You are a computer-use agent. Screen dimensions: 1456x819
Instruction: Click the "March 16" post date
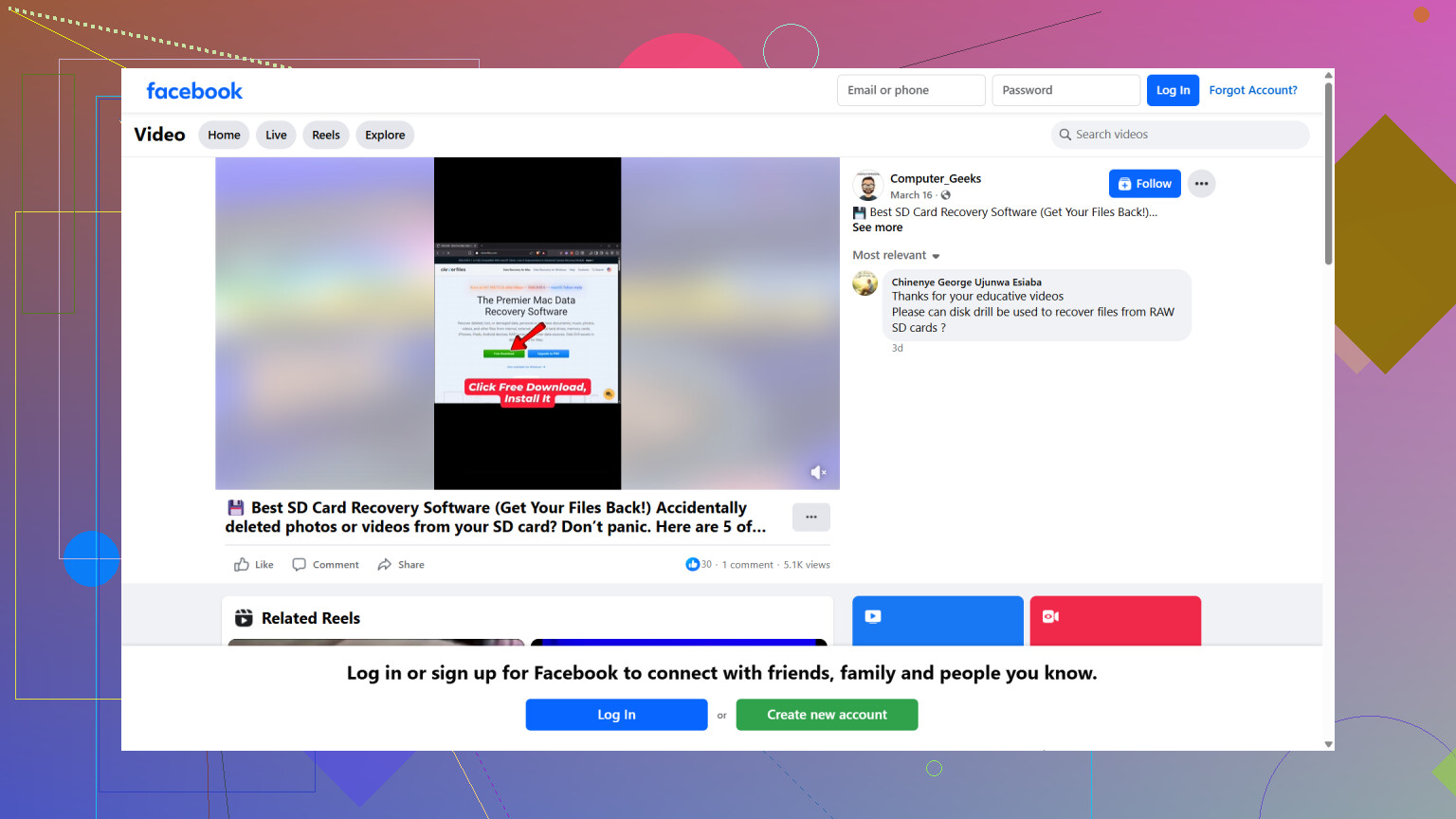click(x=911, y=195)
